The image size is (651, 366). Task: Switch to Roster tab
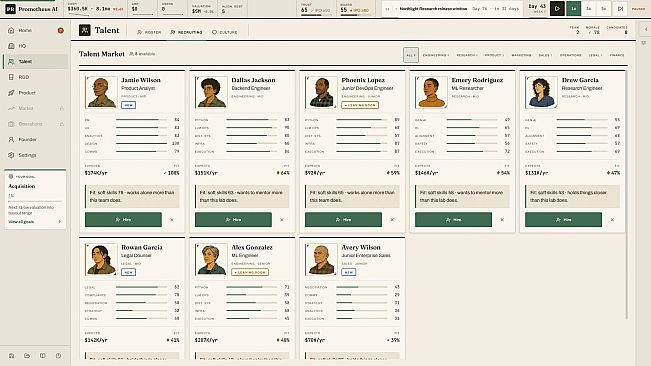click(149, 32)
